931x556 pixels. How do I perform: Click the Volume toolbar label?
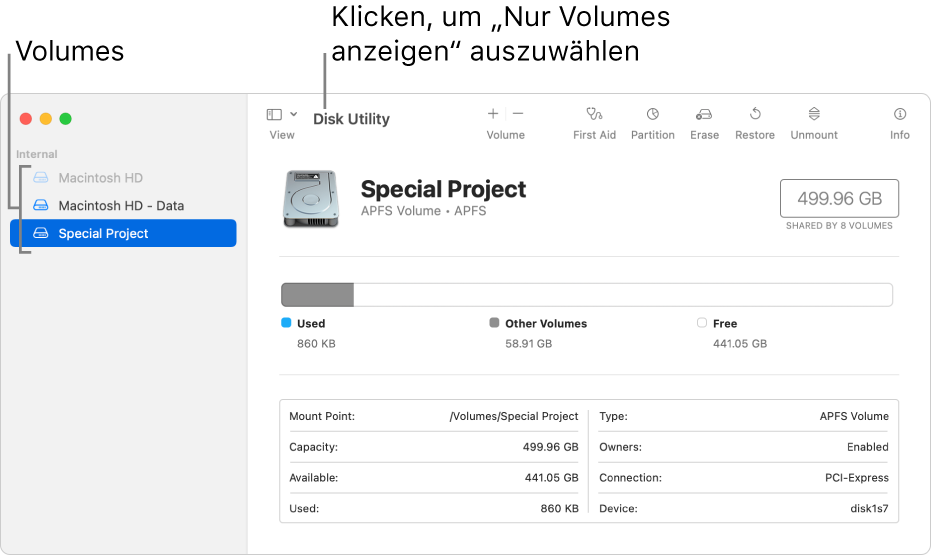[x=505, y=135]
